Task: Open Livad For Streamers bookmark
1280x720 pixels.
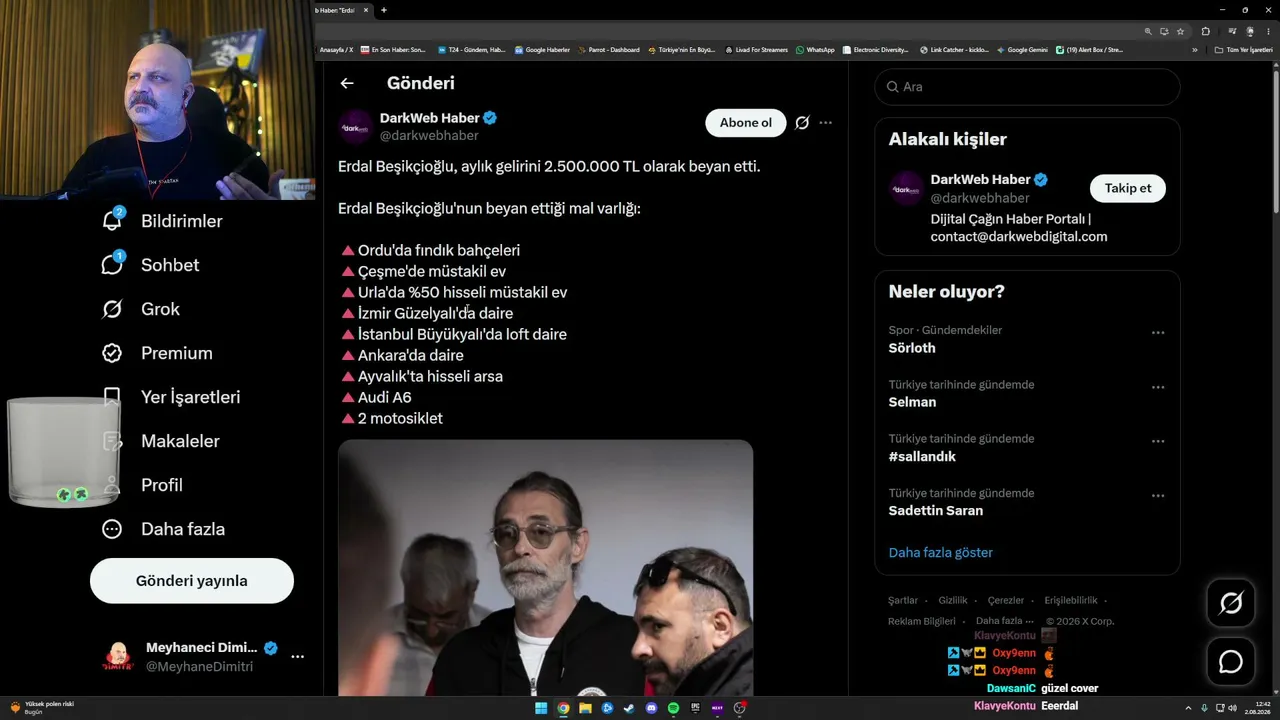Action: click(x=757, y=49)
